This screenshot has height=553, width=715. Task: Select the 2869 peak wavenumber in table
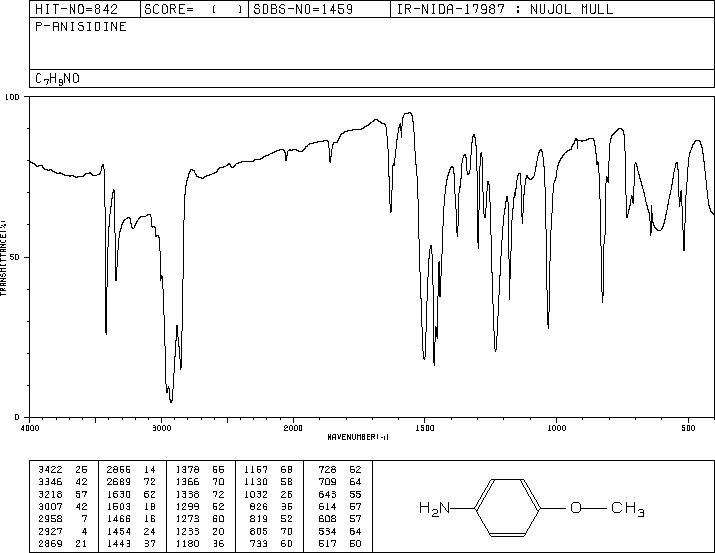[x=50, y=544]
